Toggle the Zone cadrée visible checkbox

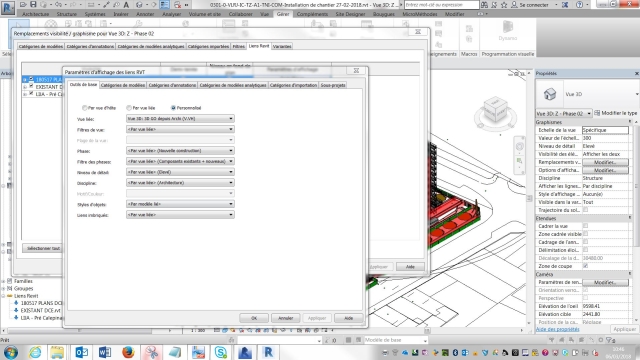585,234
